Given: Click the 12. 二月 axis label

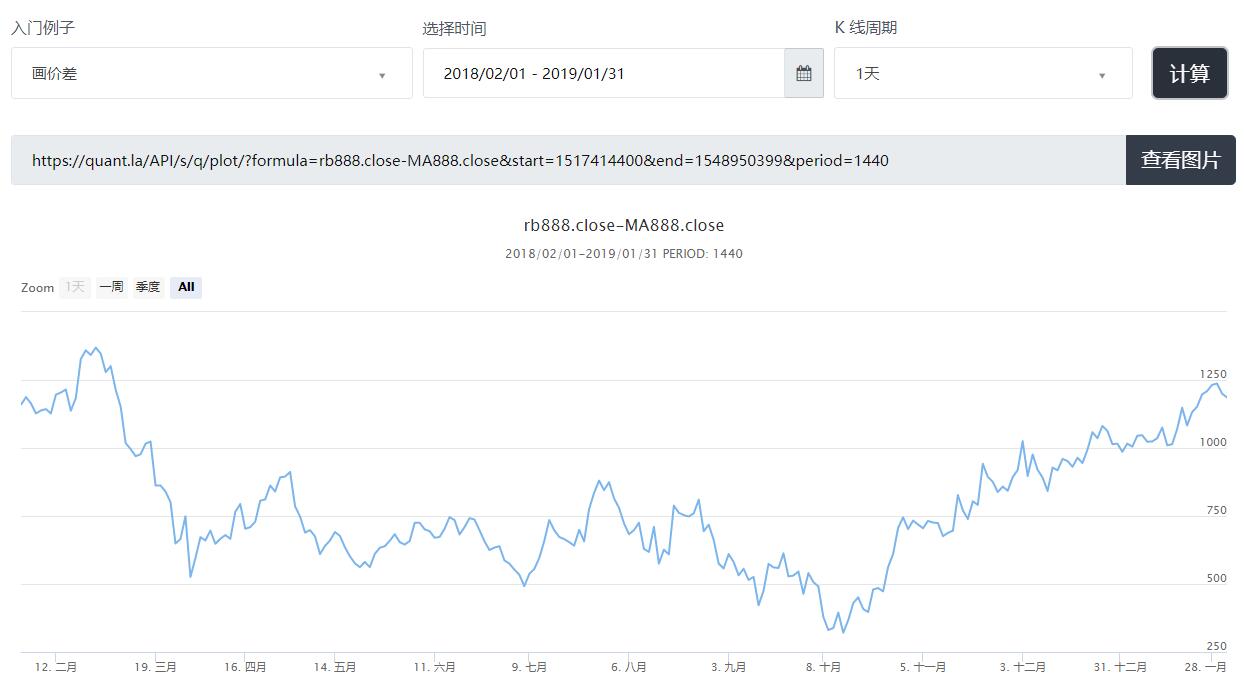Looking at the screenshot, I should pyautogui.click(x=56, y=667).
